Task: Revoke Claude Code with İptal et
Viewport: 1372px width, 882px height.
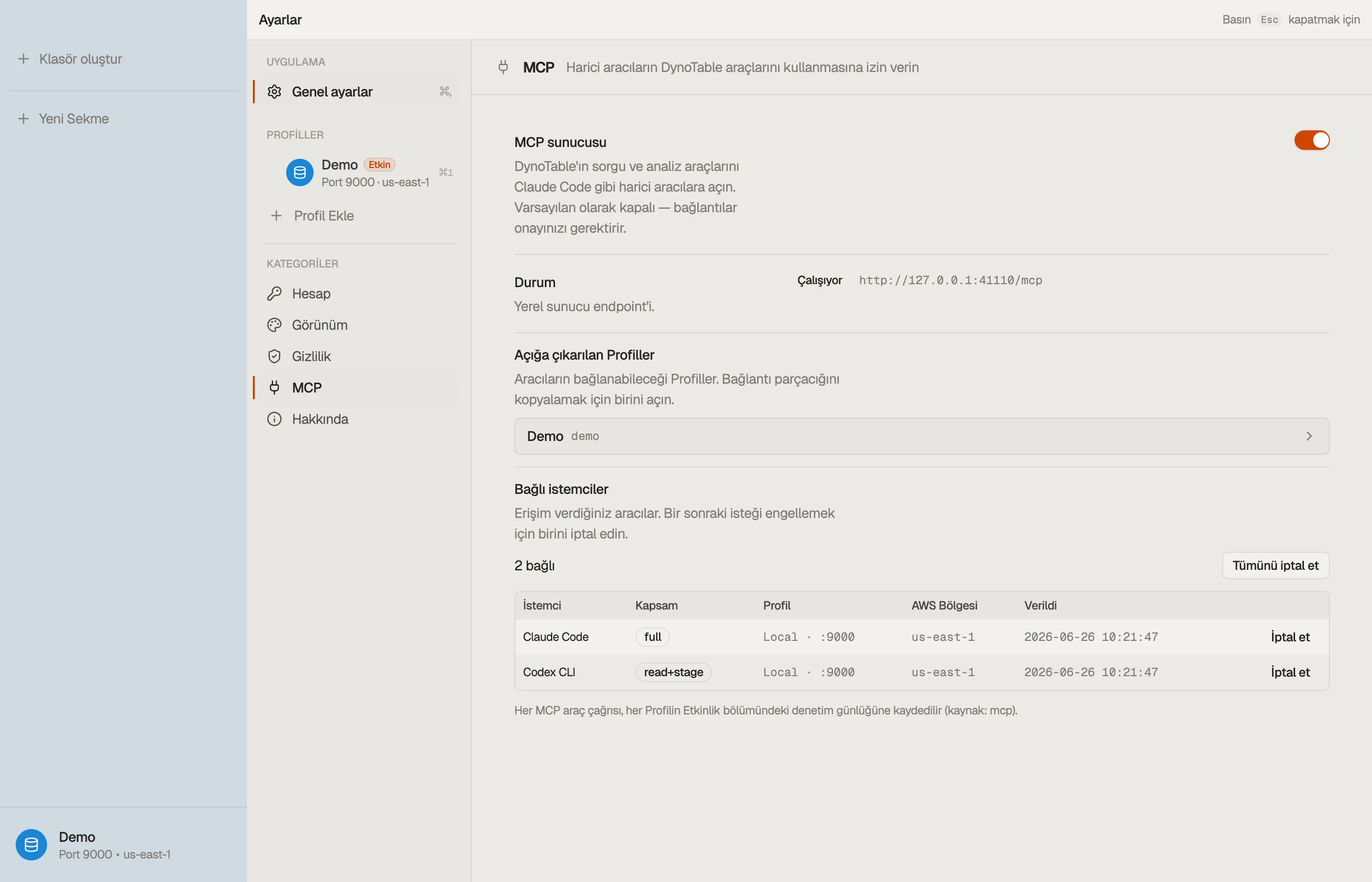Action: (1290, 637)
